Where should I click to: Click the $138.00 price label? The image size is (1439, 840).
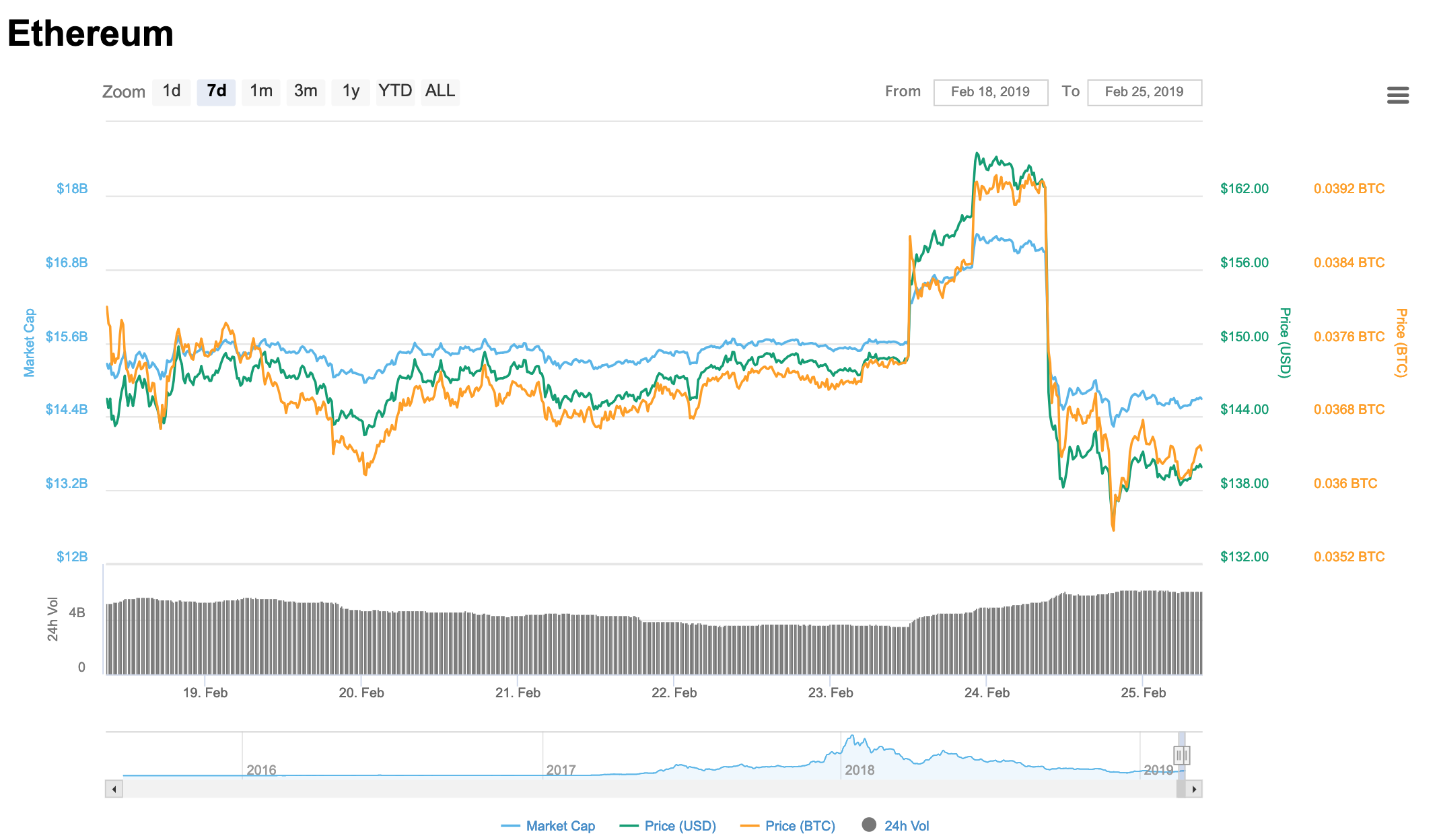point(1244,483)
